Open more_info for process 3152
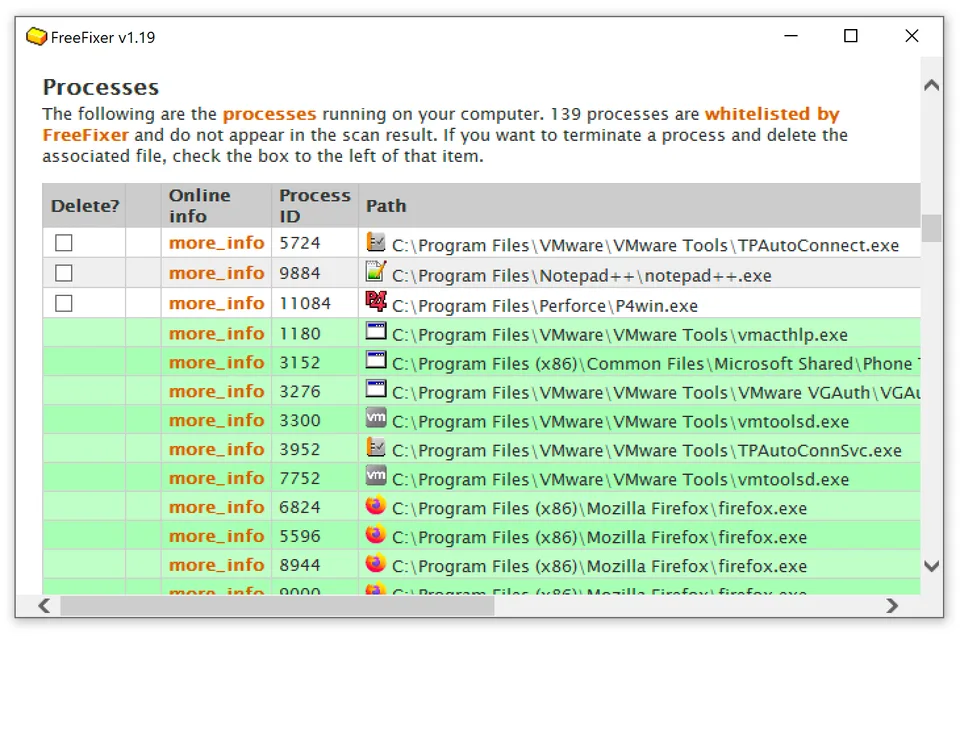The width and height of the screenshot is (960, 744). [x=216, y=362]
